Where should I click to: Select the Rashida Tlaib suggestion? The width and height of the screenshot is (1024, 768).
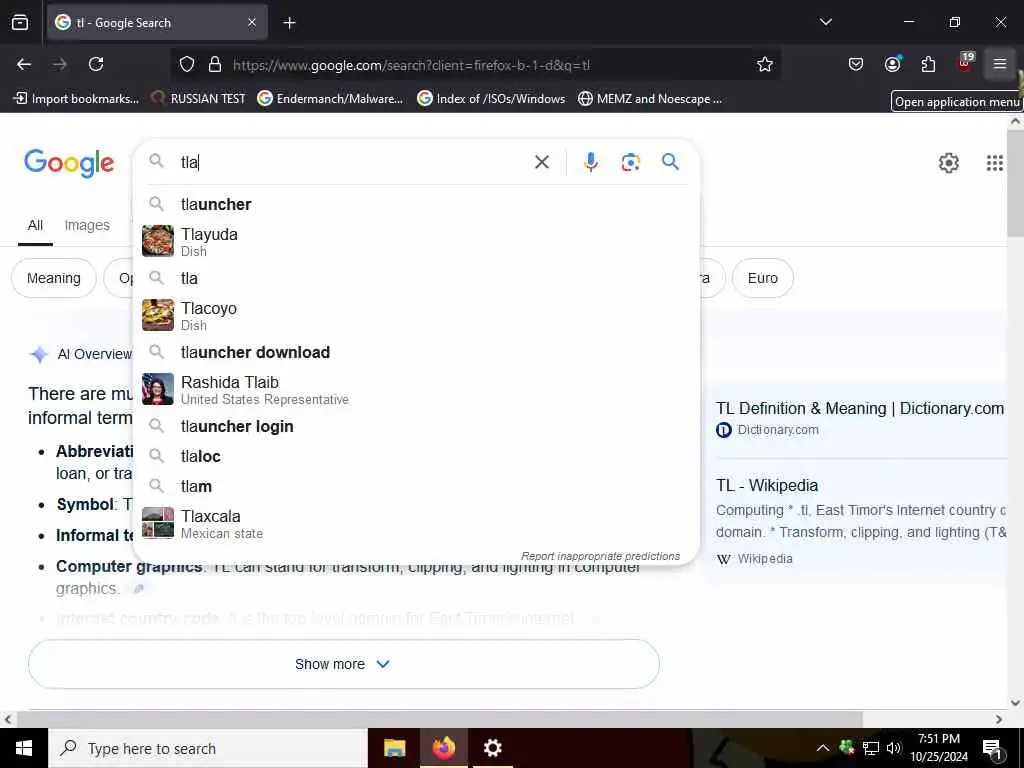tap(416, 389)
